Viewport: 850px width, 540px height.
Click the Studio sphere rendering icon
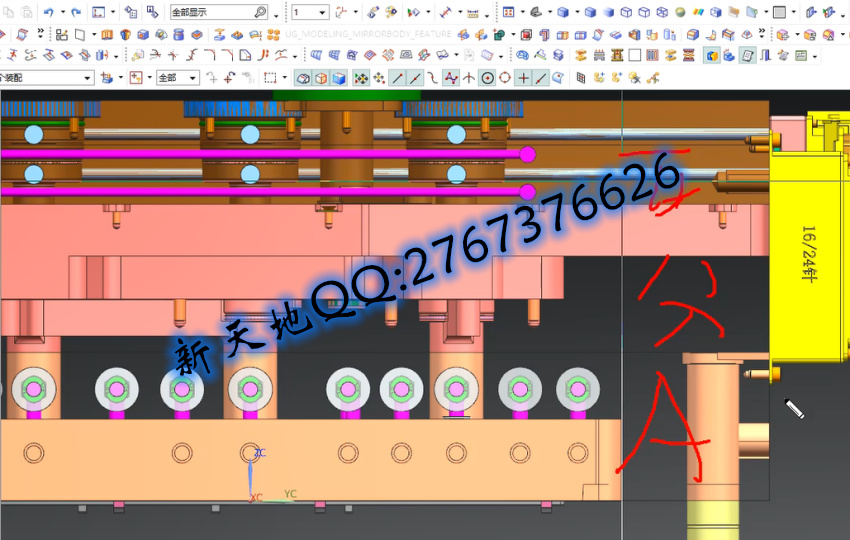[680, 13]
